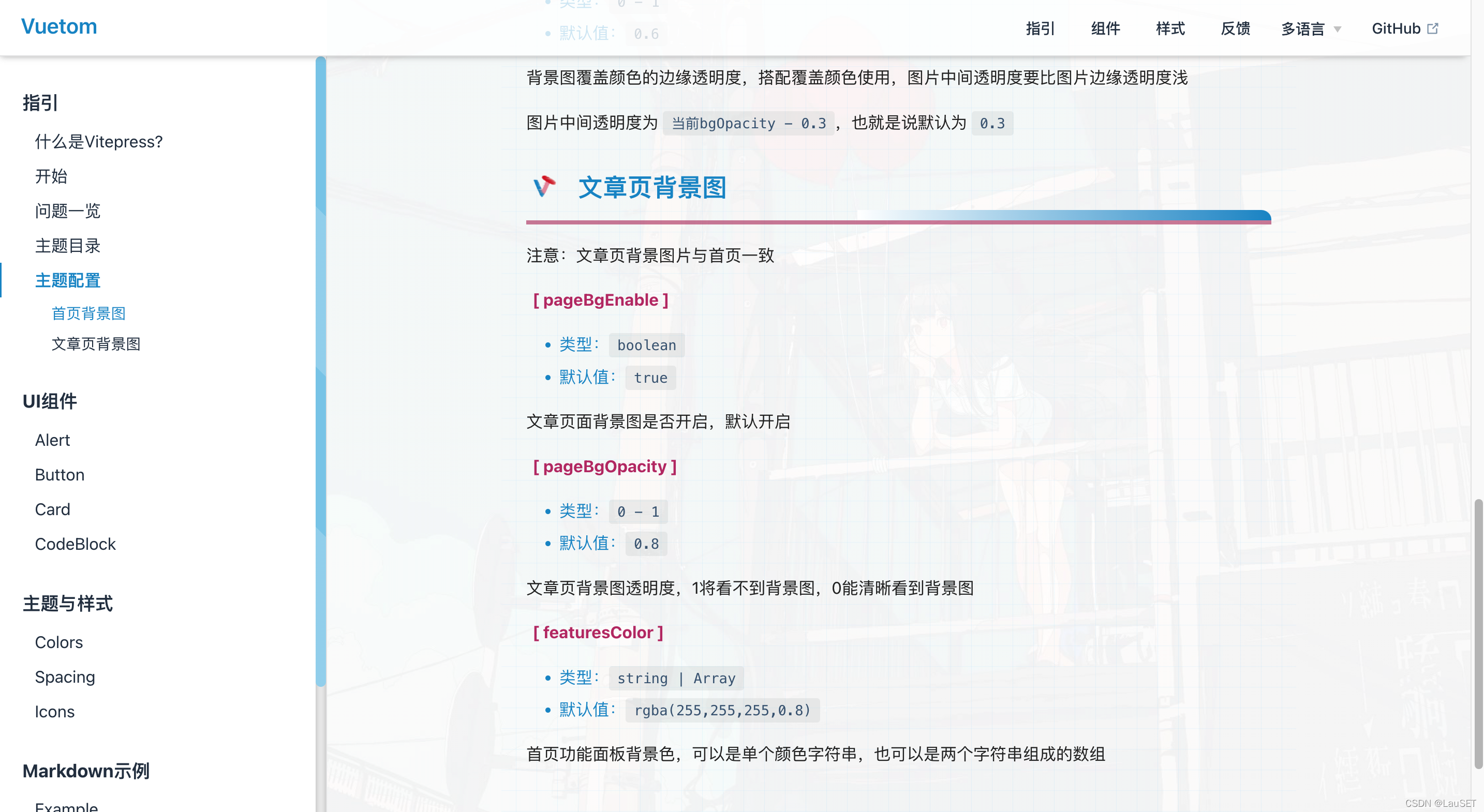Open the 样式 nav menu item
Screen dimensions: 1484x812
pyautogui.click(x=1170, y=28)
